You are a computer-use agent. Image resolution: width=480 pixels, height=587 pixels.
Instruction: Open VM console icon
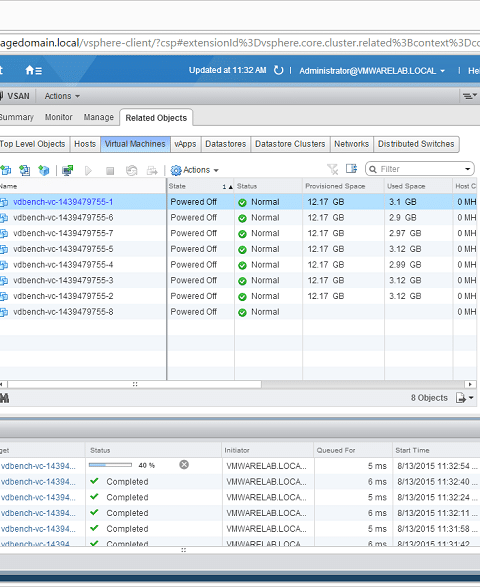point(68,170)
